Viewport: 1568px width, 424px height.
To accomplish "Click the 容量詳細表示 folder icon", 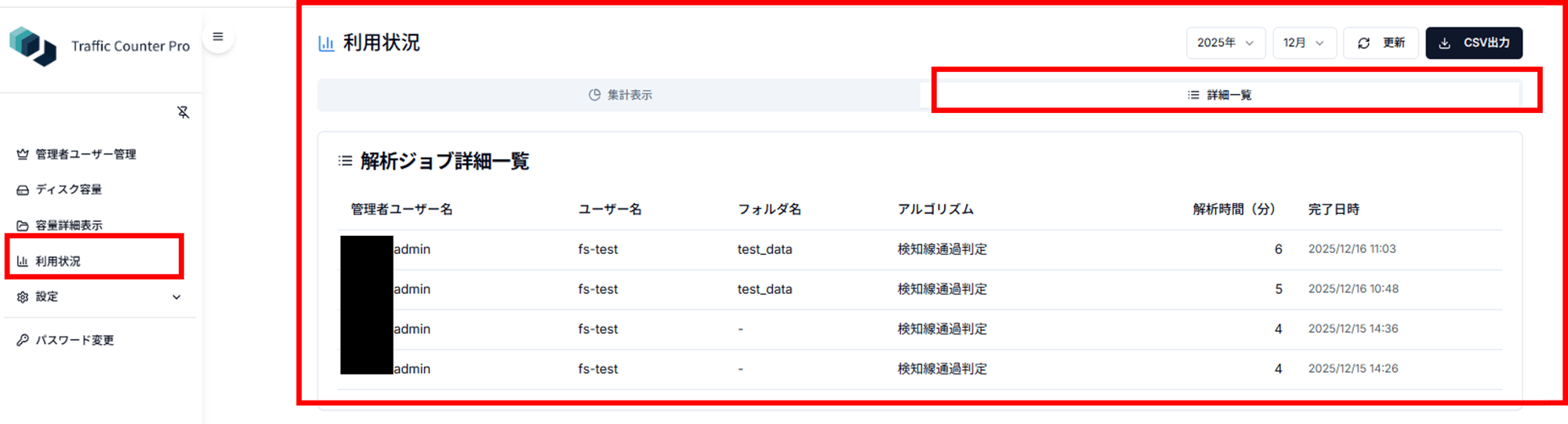I will pyautogui.click(x=23, y=226).
